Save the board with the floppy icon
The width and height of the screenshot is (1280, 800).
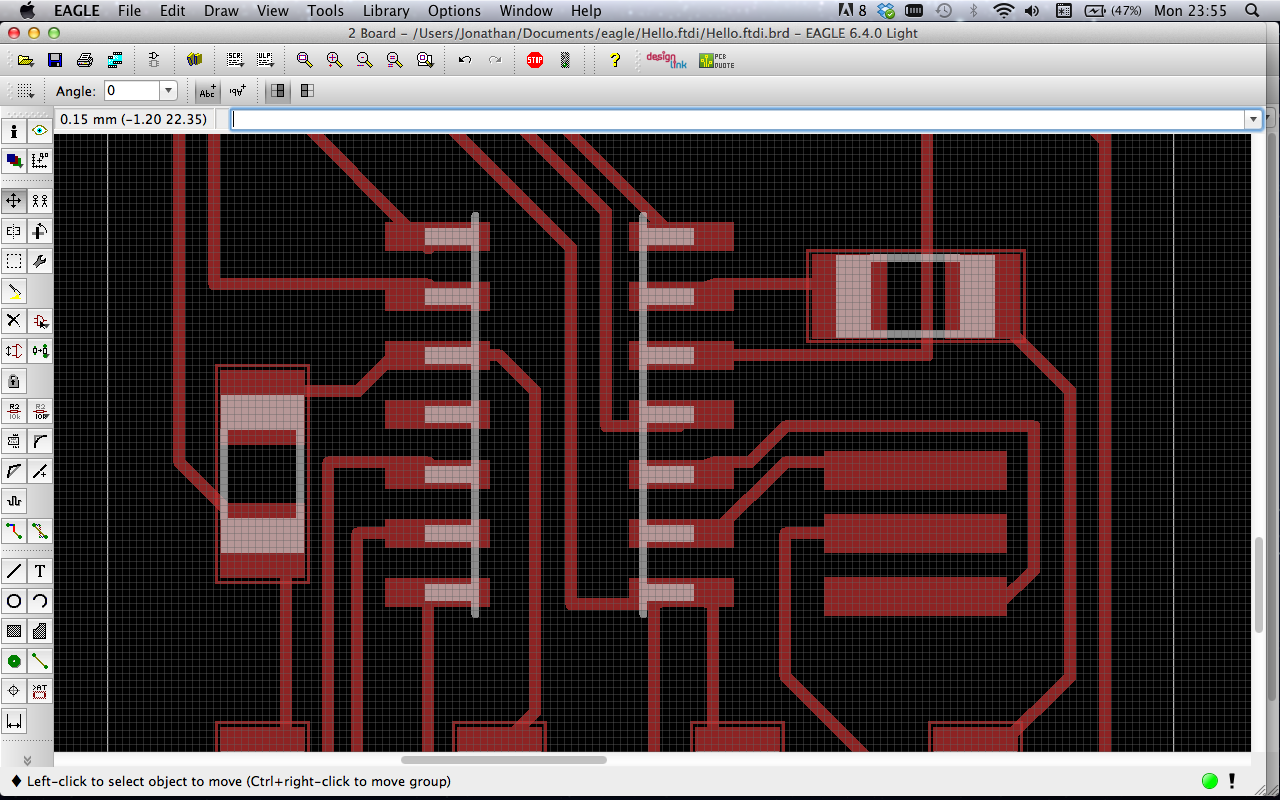pos(55,60)
